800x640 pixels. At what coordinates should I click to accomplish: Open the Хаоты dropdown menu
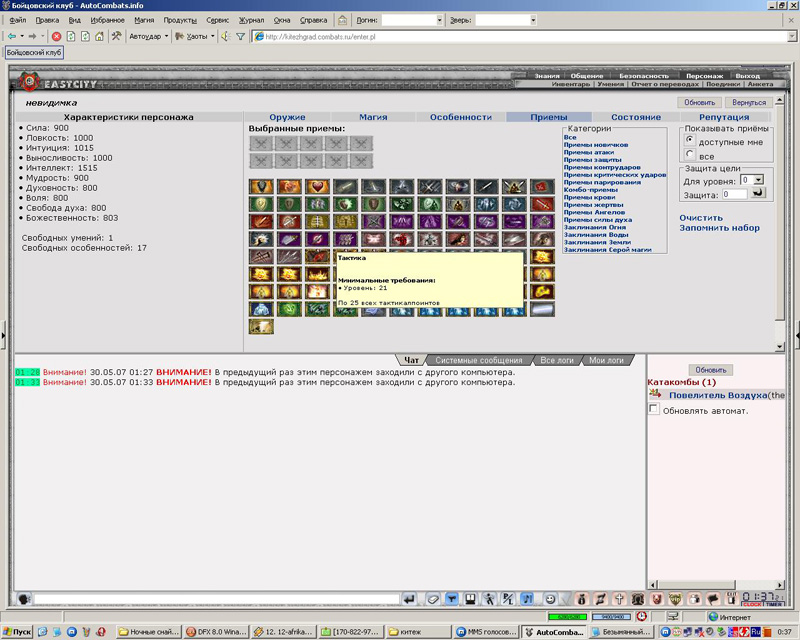[195, 36]
